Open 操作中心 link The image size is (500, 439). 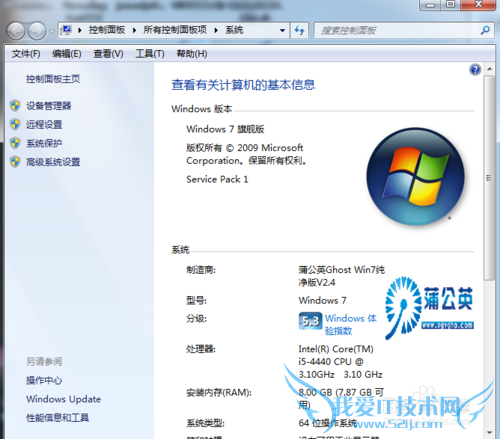(44, 380)
